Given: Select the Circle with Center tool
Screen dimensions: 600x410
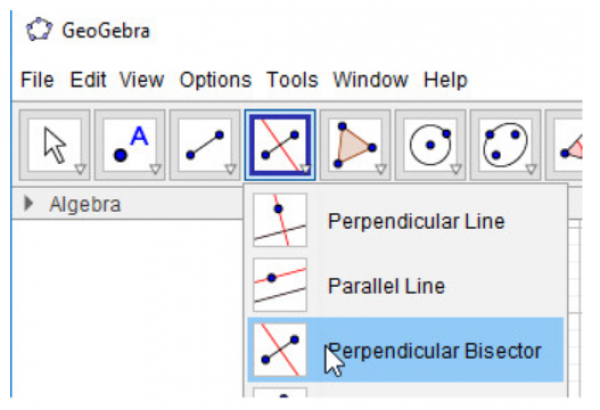Looking at the screenshot, I should pos(429,143).
